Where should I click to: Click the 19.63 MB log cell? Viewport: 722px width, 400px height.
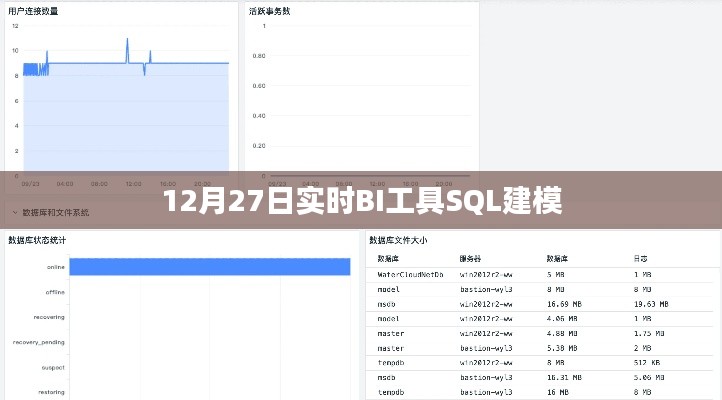point(650,303)
